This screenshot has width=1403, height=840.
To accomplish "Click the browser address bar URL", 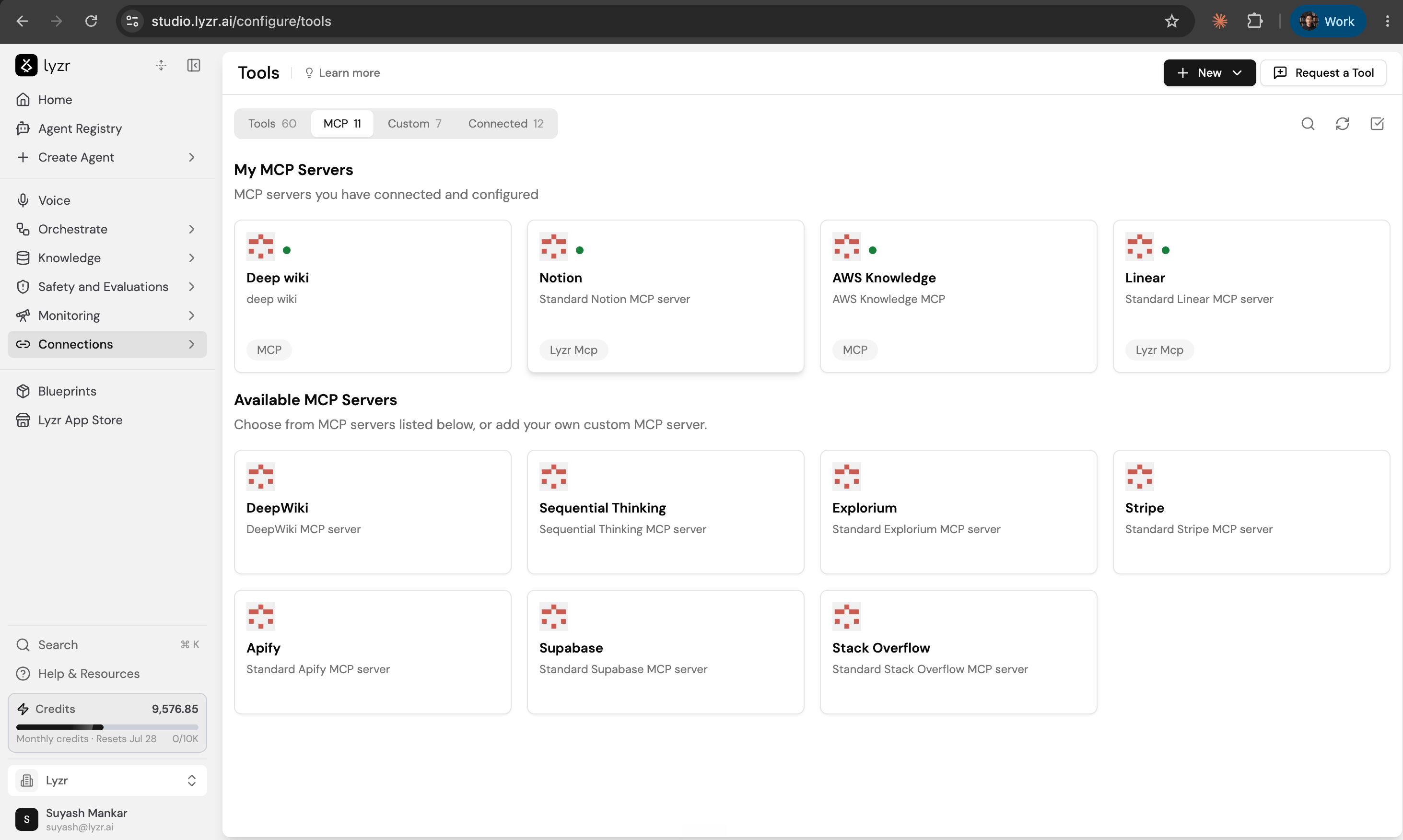I will pos(241,21).
